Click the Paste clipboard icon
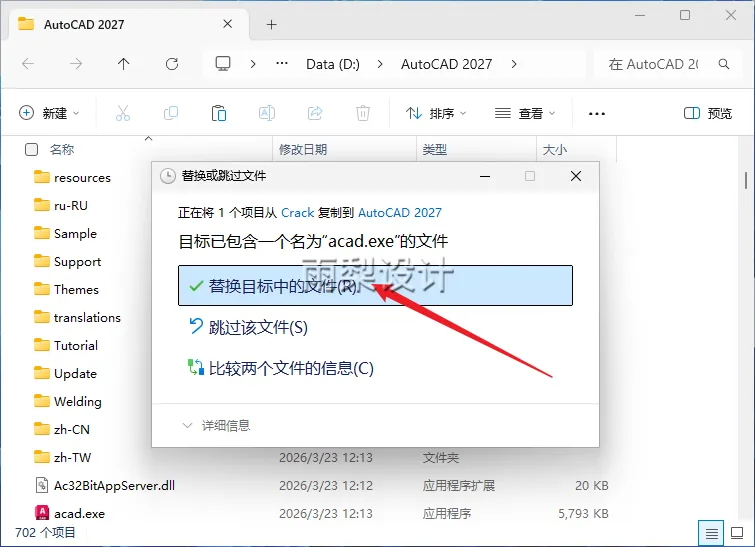The height and width of the screenshot is (547, 755). (x=219, y=114)
